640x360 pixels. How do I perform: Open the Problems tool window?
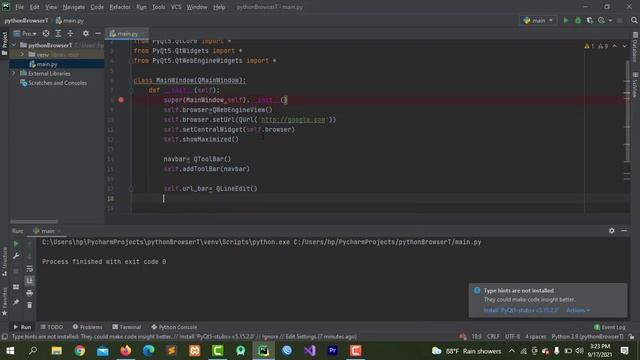(87, 327)
